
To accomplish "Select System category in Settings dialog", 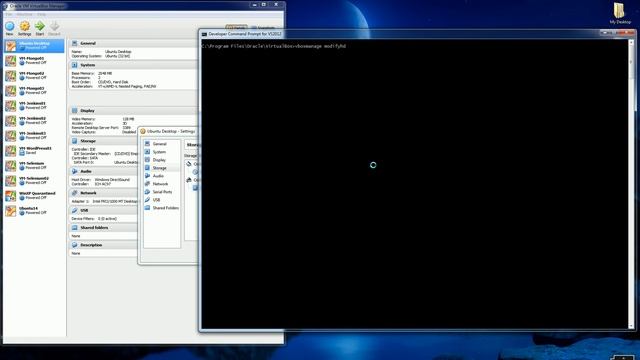I will (x=162, y=152).
